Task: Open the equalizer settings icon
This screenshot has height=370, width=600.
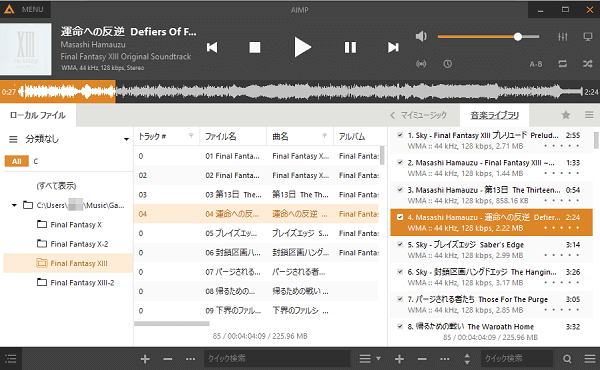Action: [x=562, y=37]
